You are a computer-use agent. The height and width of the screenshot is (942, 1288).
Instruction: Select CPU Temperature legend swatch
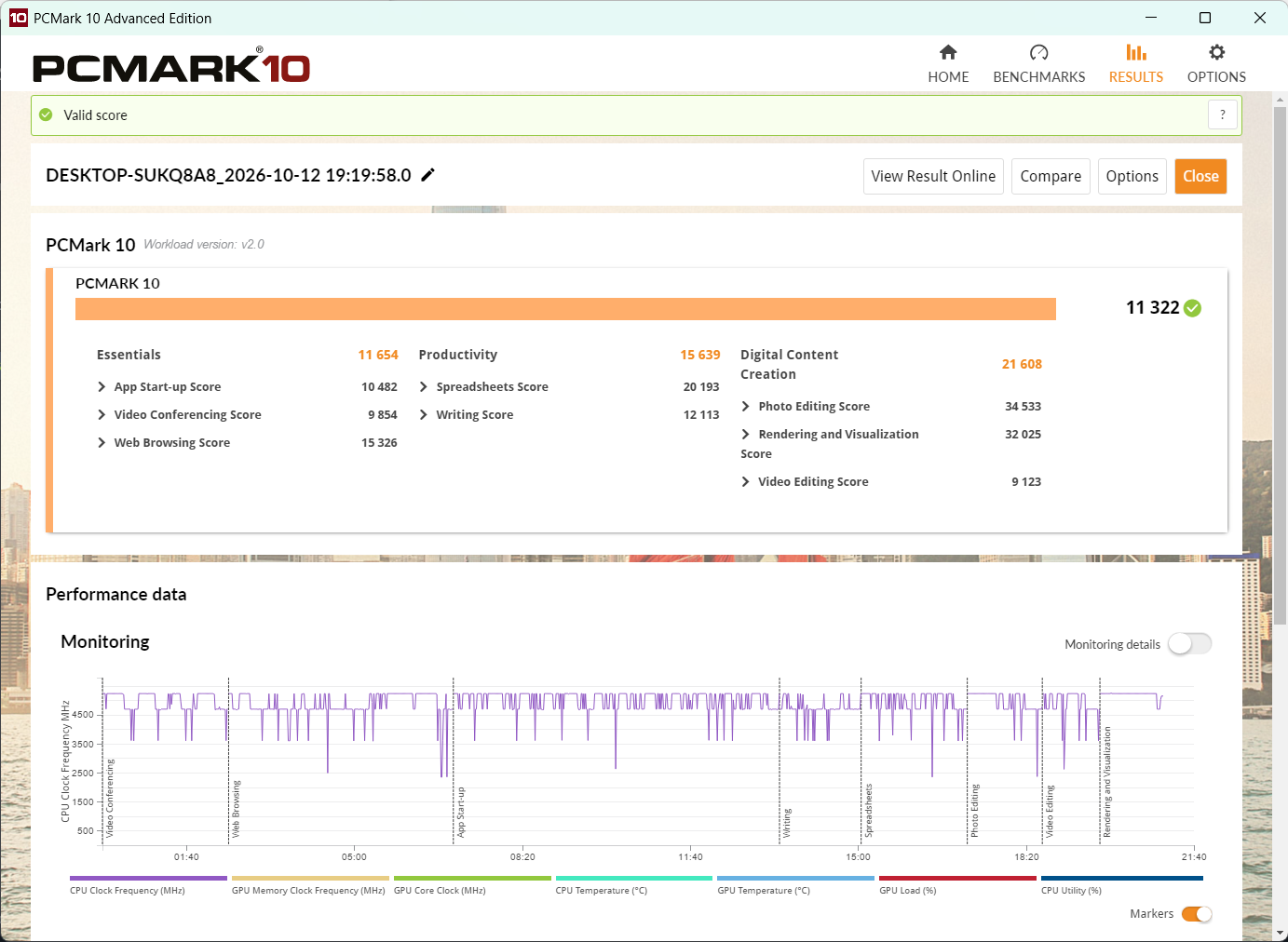coord(634,878)
